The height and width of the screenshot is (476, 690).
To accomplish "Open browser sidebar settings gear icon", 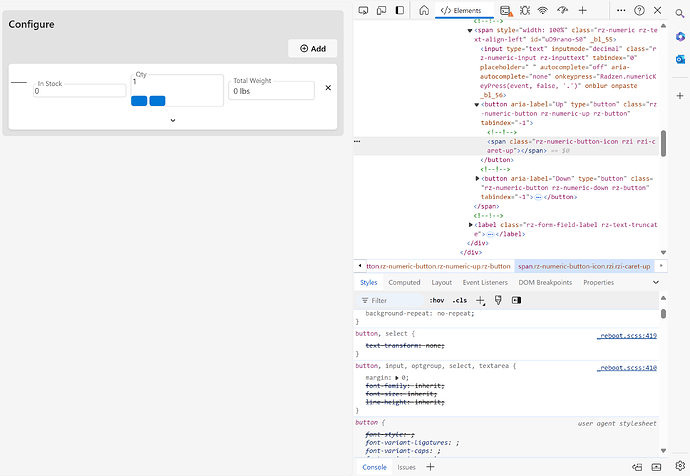I will click(x=680, y=465).
